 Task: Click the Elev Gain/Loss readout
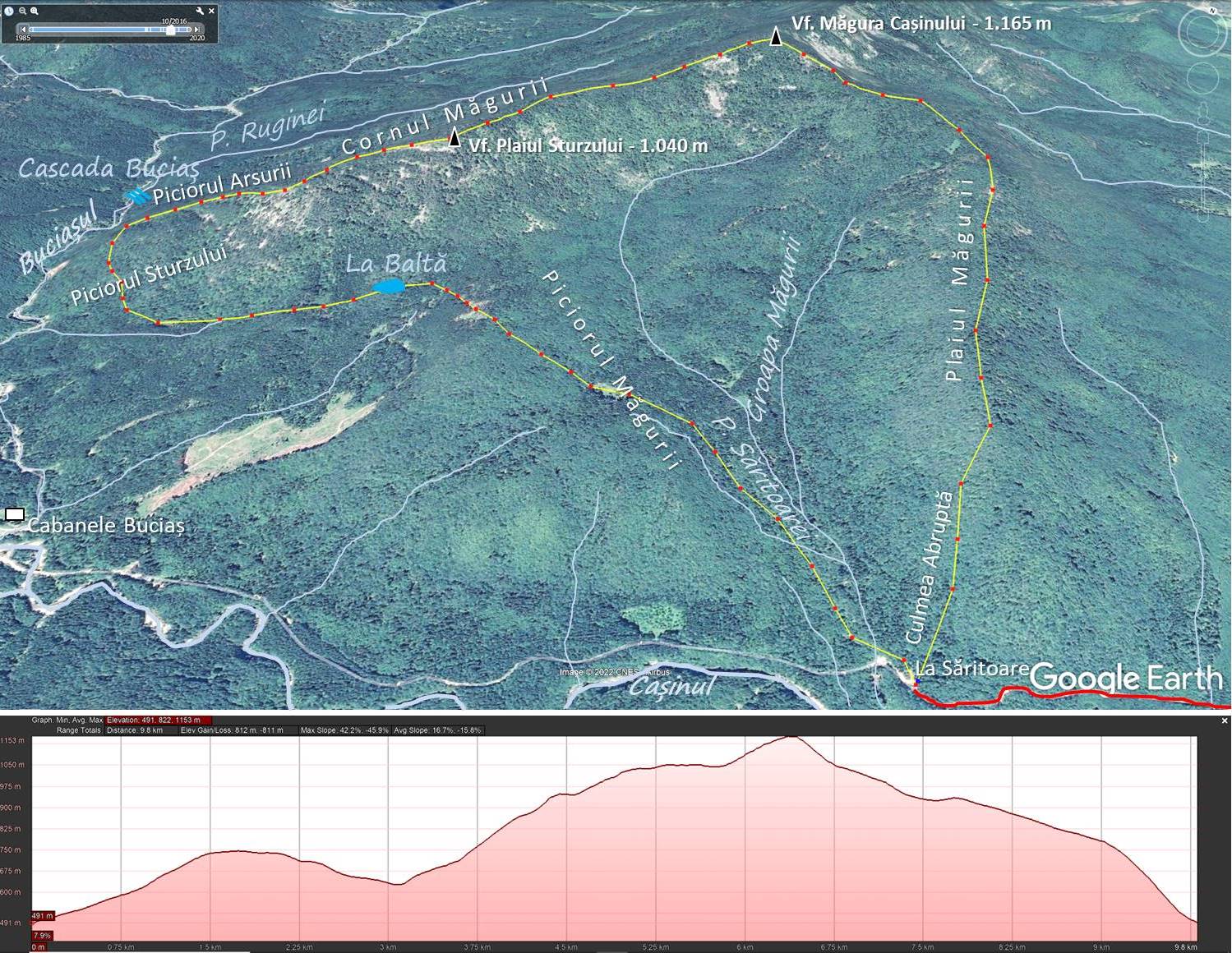[233, 730]
